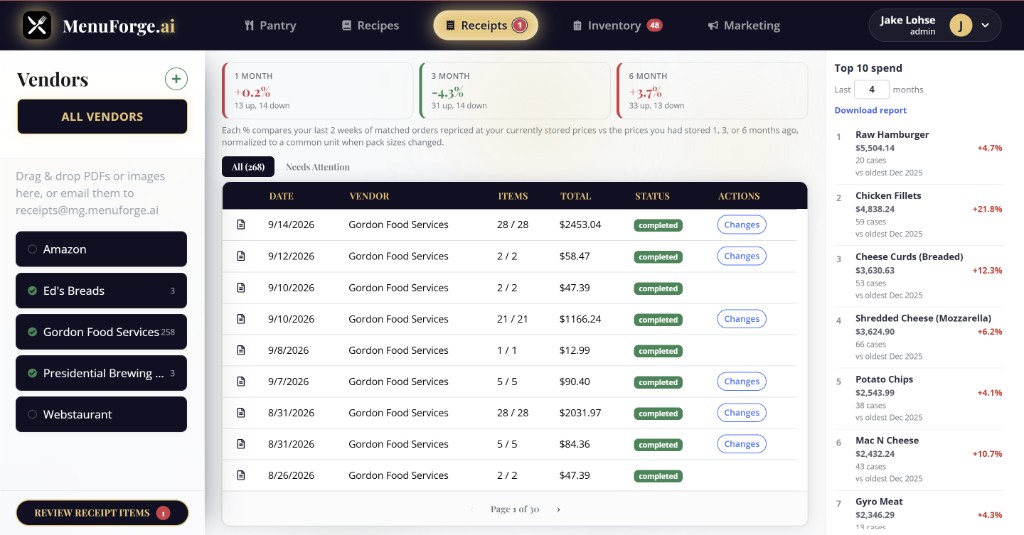Screen dimensions: 1024x535
Task: Open document icon for $84.36 receipt
Action: click(241, 444)
